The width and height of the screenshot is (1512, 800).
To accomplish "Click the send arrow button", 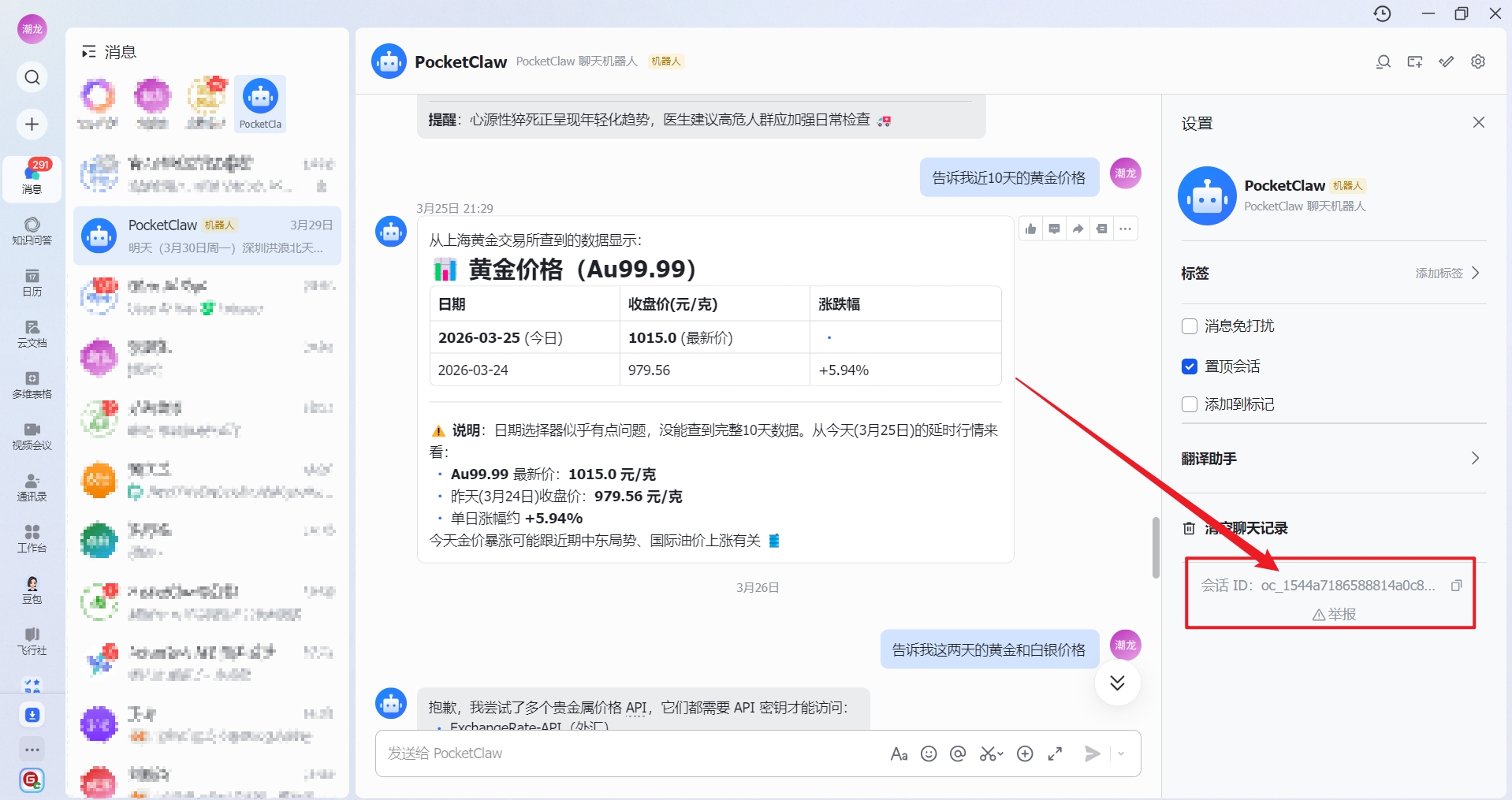I will (1093, 754).
